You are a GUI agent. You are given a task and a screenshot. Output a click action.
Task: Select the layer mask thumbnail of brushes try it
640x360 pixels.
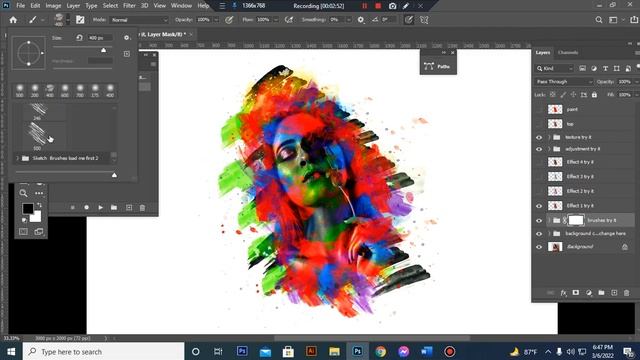[576, 220]
